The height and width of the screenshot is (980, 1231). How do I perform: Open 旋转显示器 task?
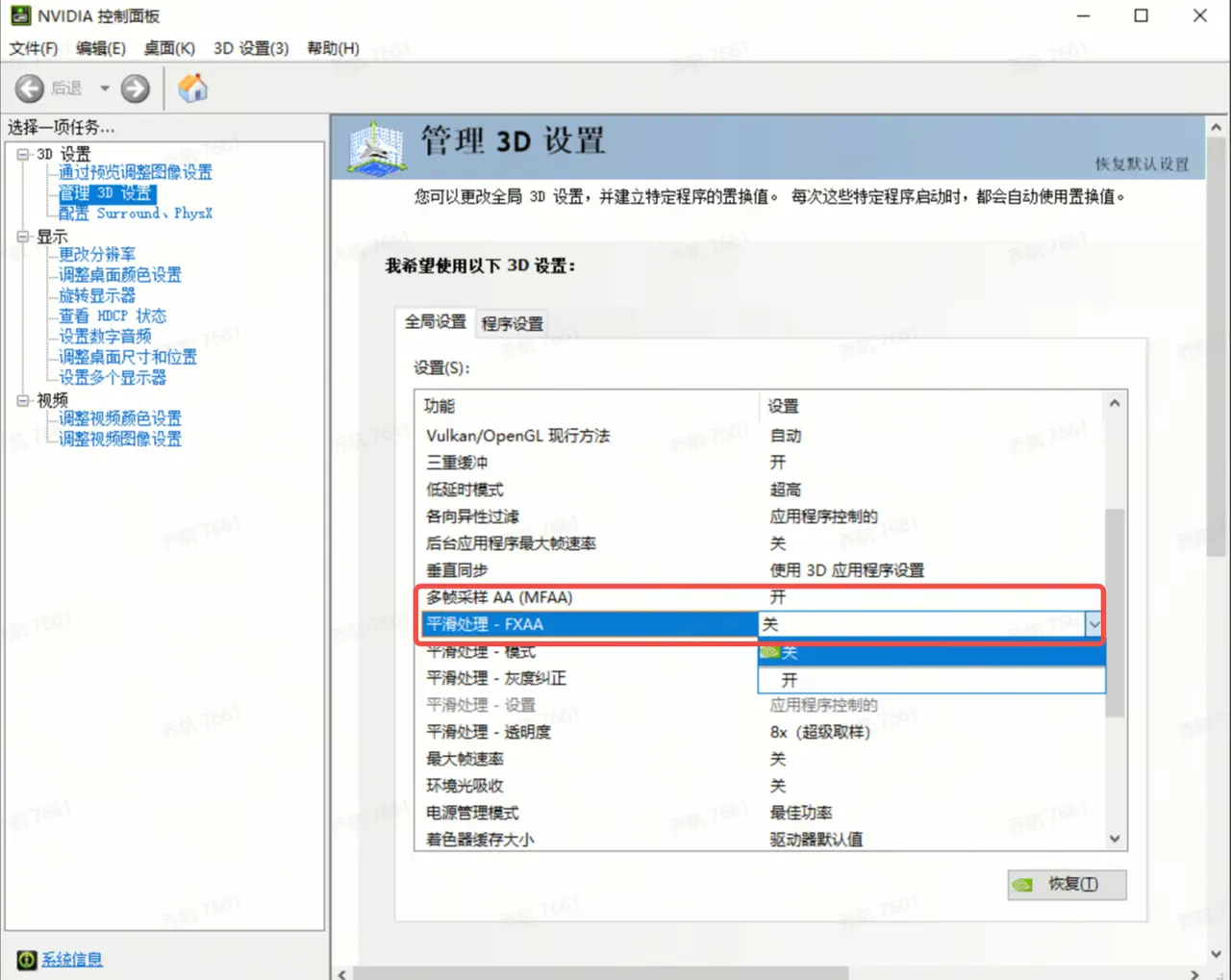coord(97,295)
